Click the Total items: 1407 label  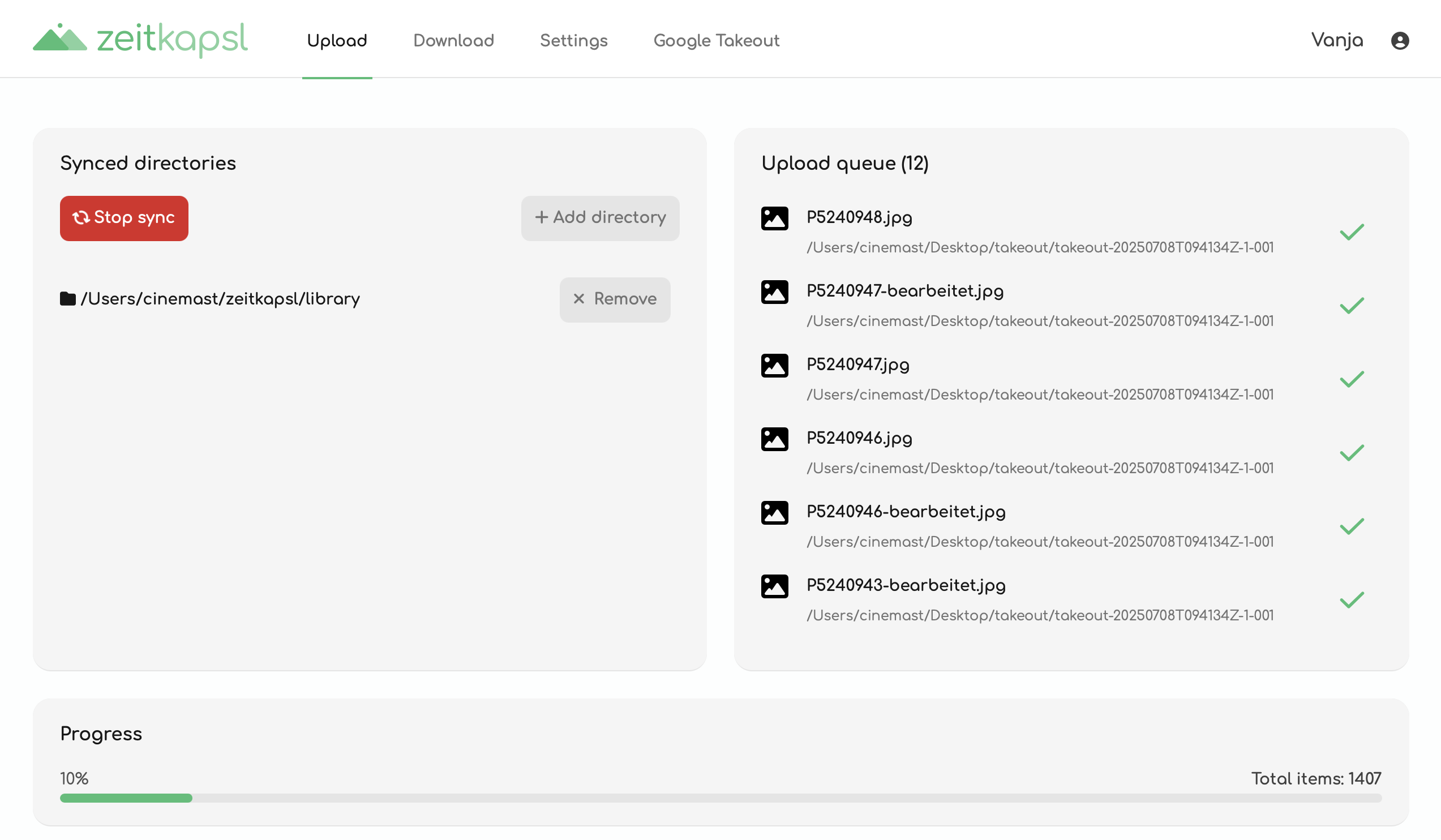1316,778
